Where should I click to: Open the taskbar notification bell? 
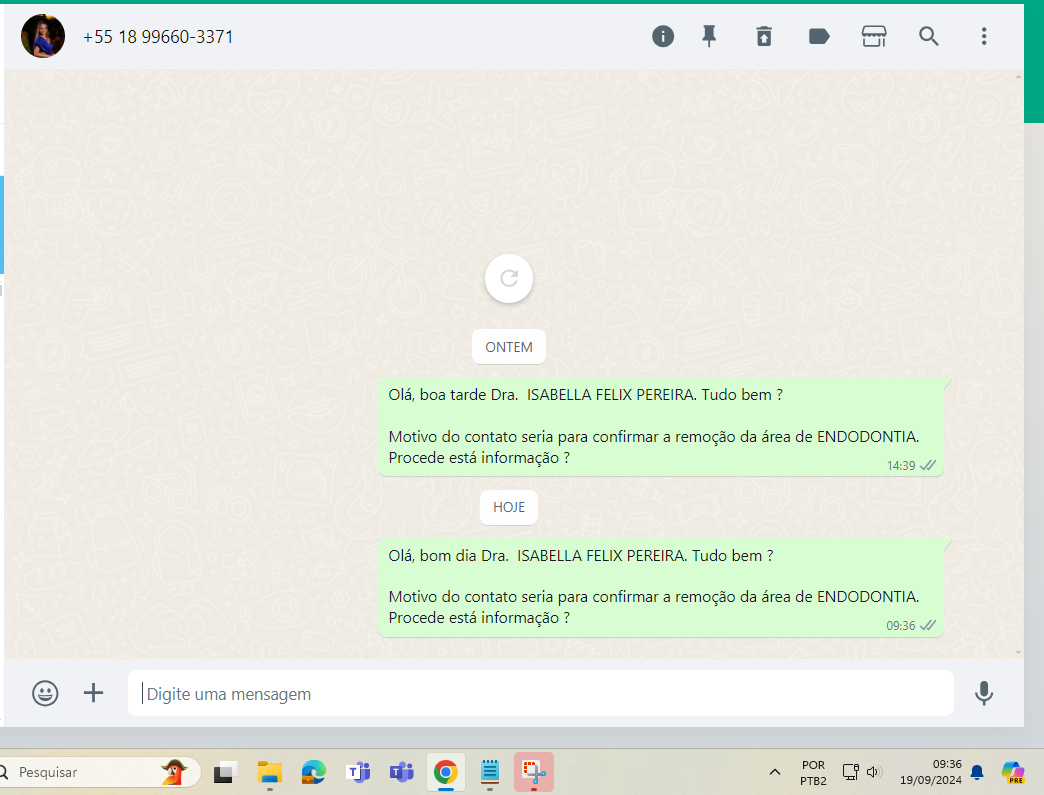pos(977,772)
